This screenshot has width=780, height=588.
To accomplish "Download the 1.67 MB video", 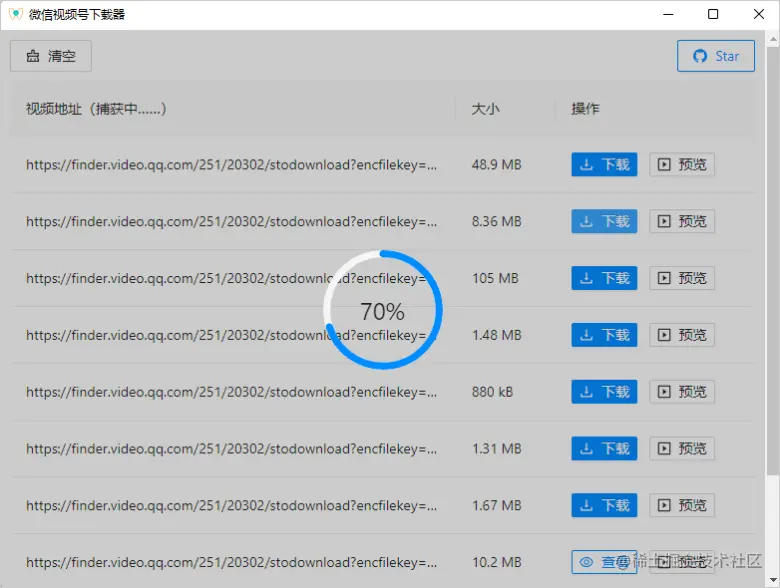I will [x=604, y=505].
